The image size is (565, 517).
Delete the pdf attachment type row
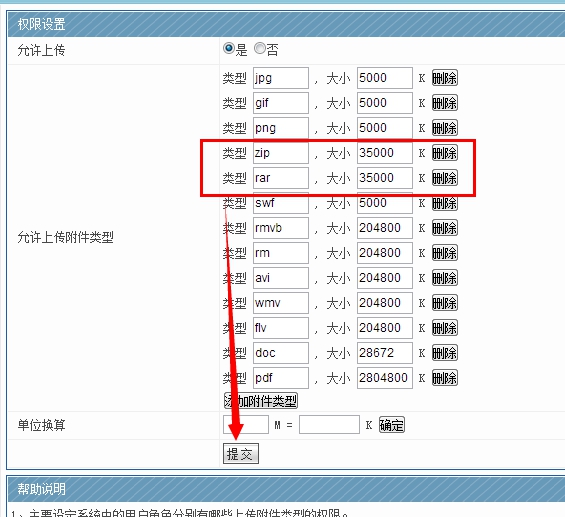pos(445,378)
